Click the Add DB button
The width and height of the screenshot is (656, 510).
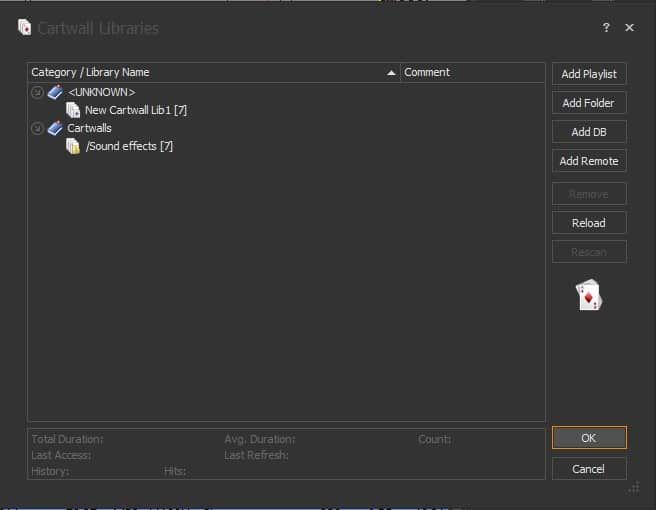point(589,132)
